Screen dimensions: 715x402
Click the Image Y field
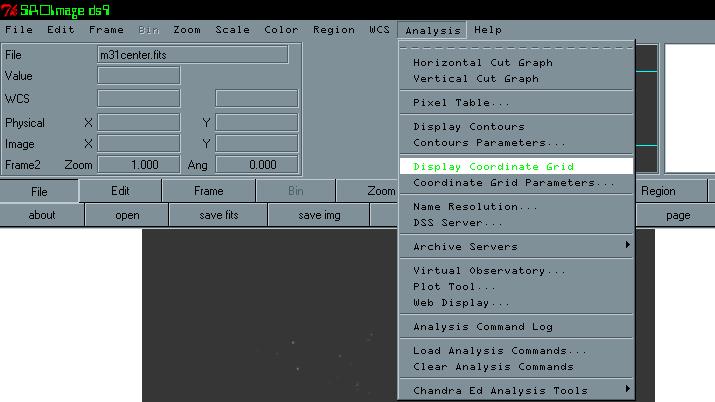tap(257, 144)
